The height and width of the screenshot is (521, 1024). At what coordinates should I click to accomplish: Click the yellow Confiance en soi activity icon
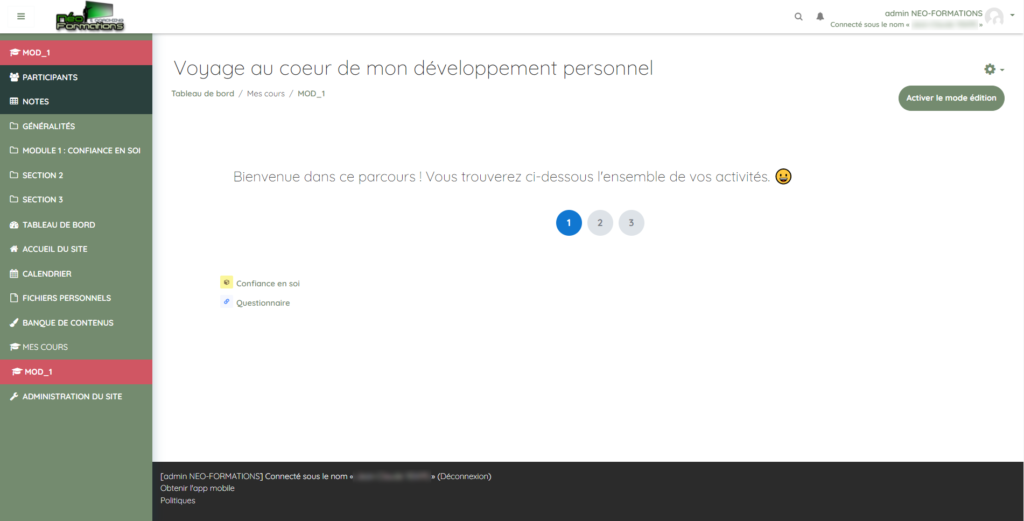point(227,283)
